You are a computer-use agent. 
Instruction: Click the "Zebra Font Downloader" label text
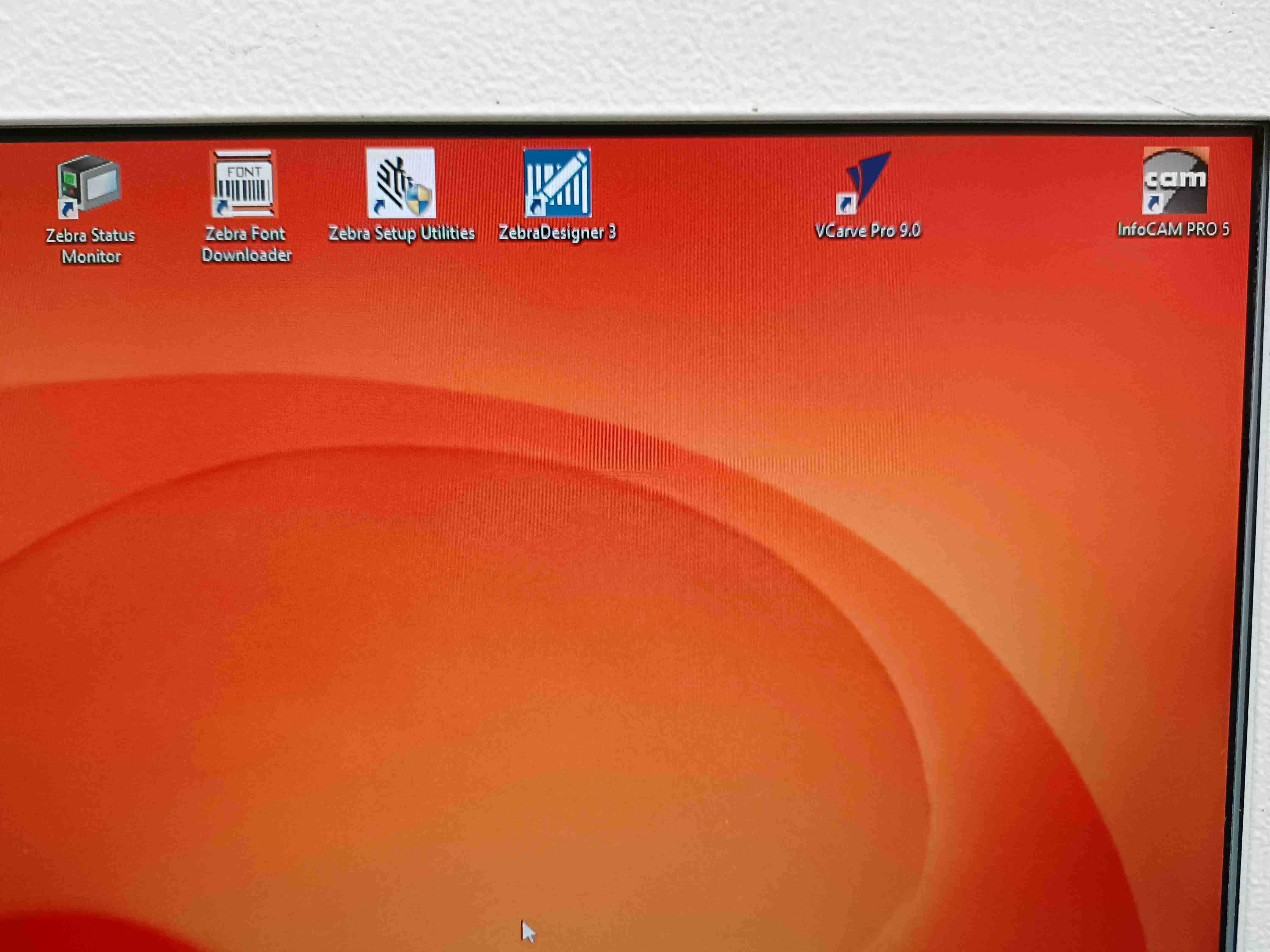(246, 245)
